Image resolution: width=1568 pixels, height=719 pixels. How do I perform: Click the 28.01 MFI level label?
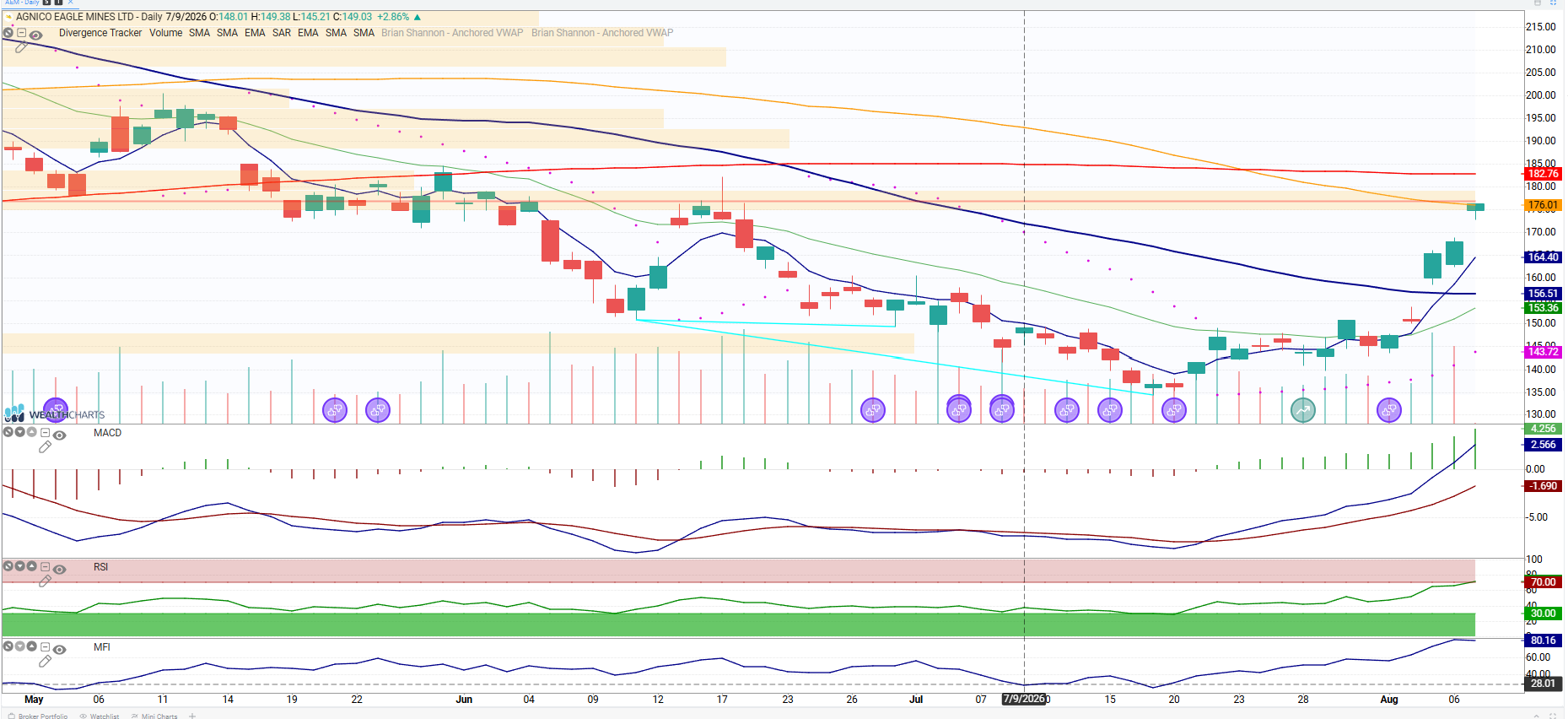pos(1544,684)
